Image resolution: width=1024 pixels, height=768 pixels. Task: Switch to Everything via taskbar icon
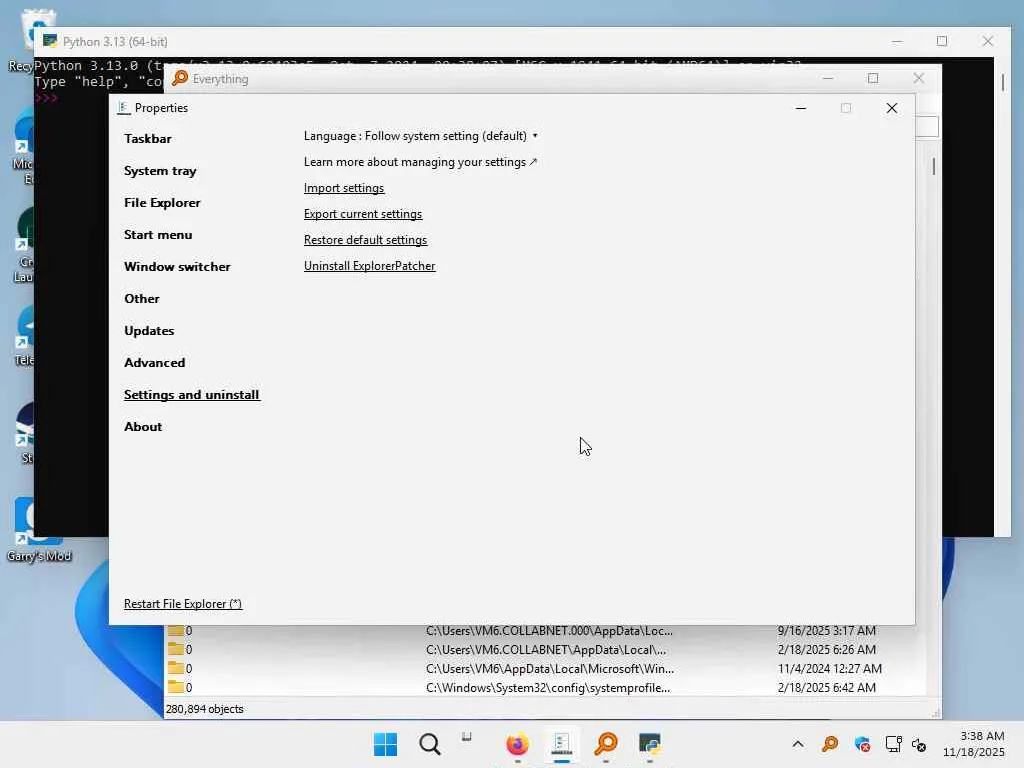[x=605, y=744]
